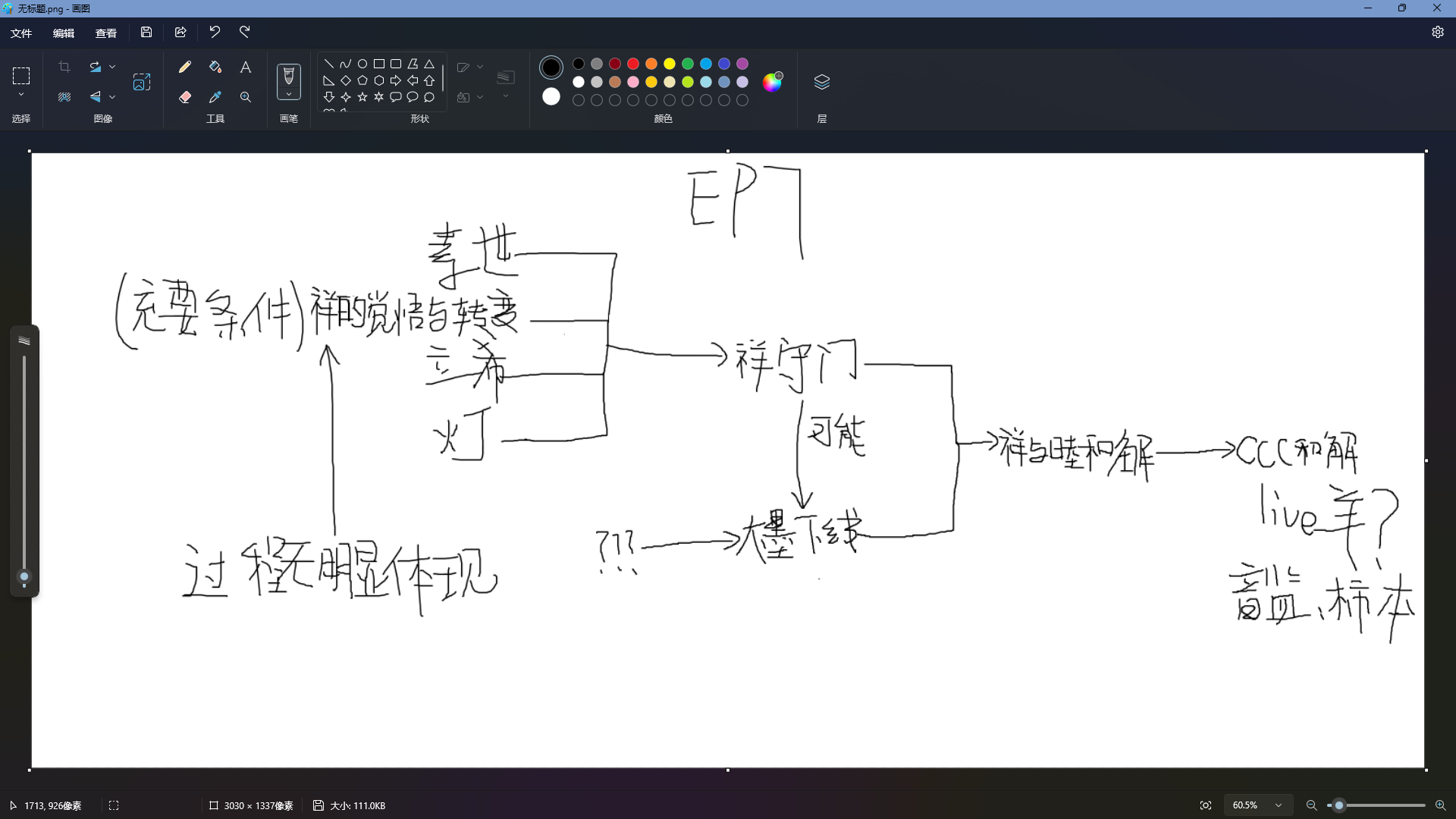
Task: Open the edit colors rainbow wheel
Action: pos(772,82)
